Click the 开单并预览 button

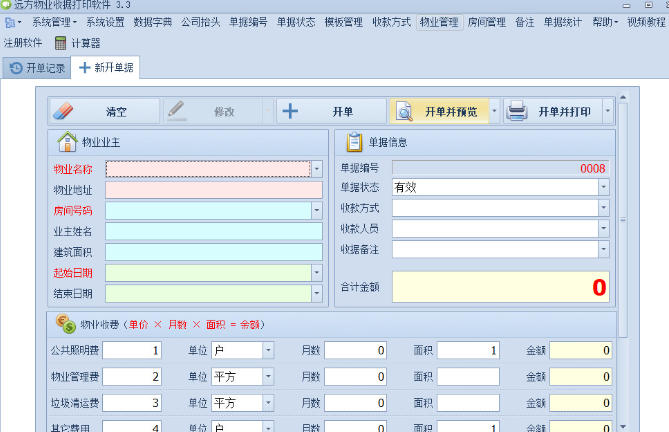(439, 111)
